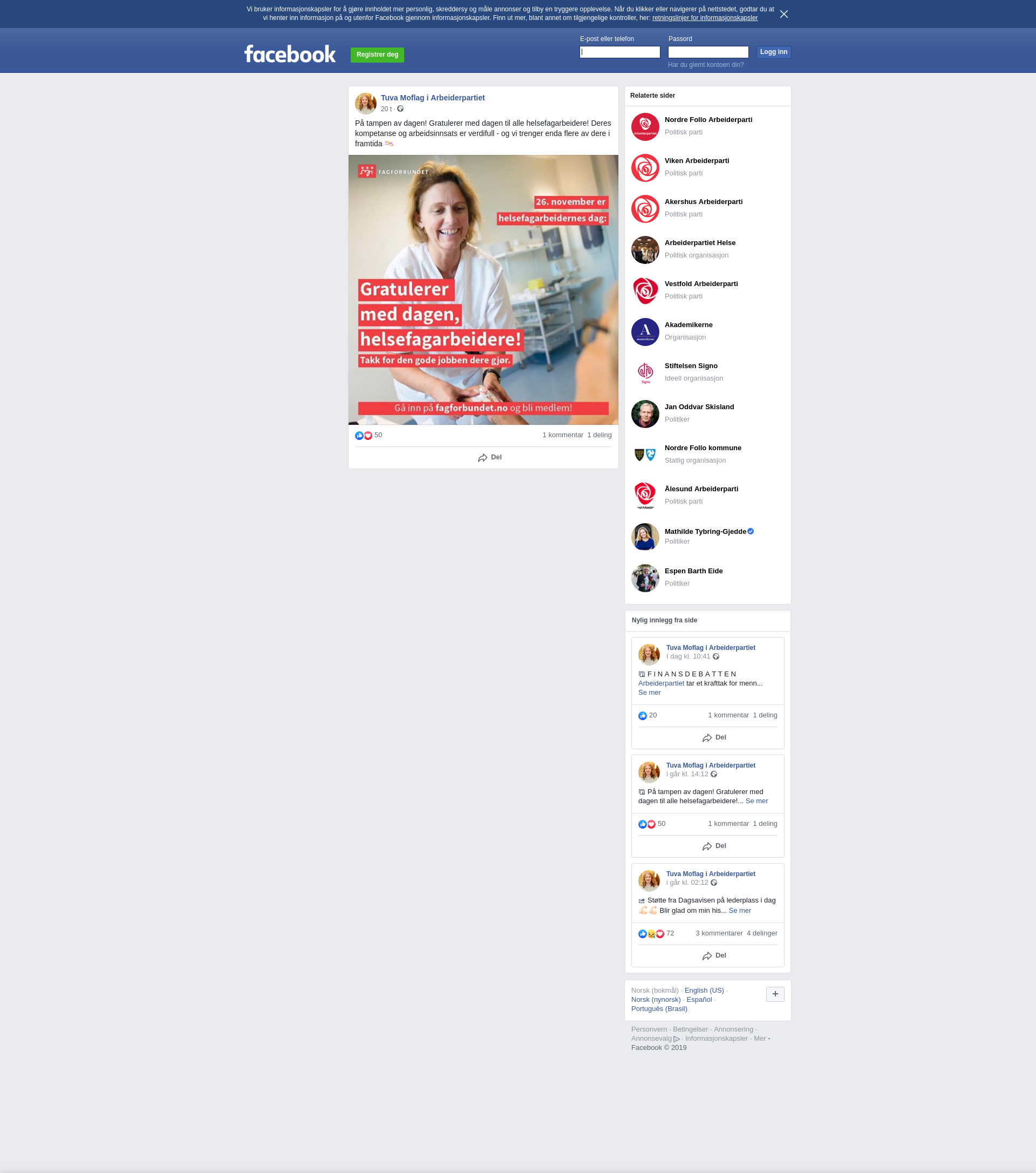Open Mathilde Tybring-Gjedde avatar
Viewport: 1036px width, 1173px height.
pos(645,537)
